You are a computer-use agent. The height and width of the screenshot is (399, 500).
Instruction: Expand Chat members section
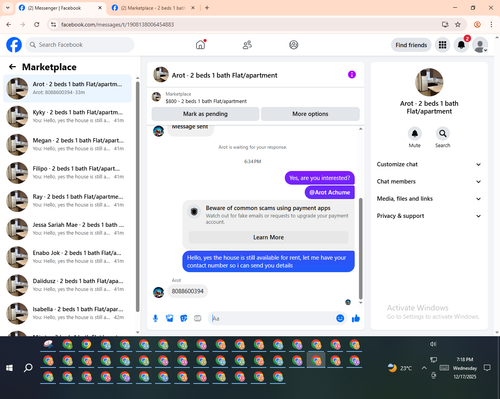point(429,182)
